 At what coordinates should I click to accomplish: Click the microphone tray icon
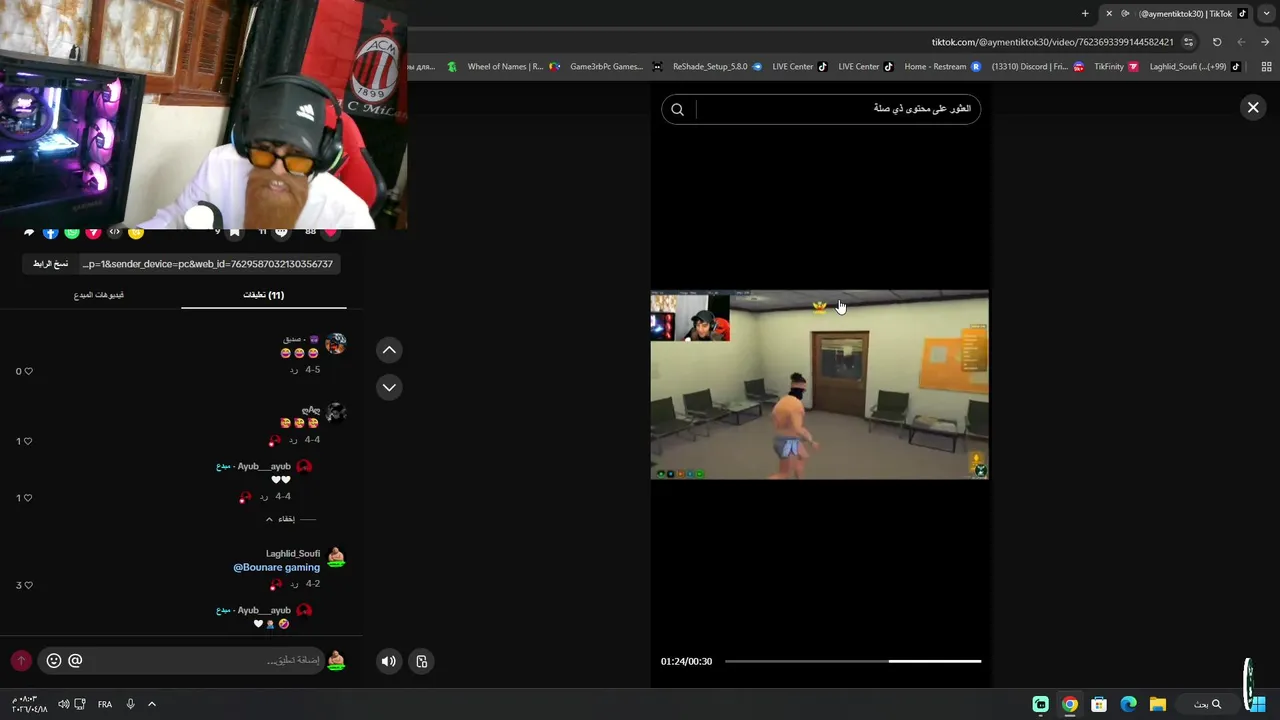[x=130, y=704]
